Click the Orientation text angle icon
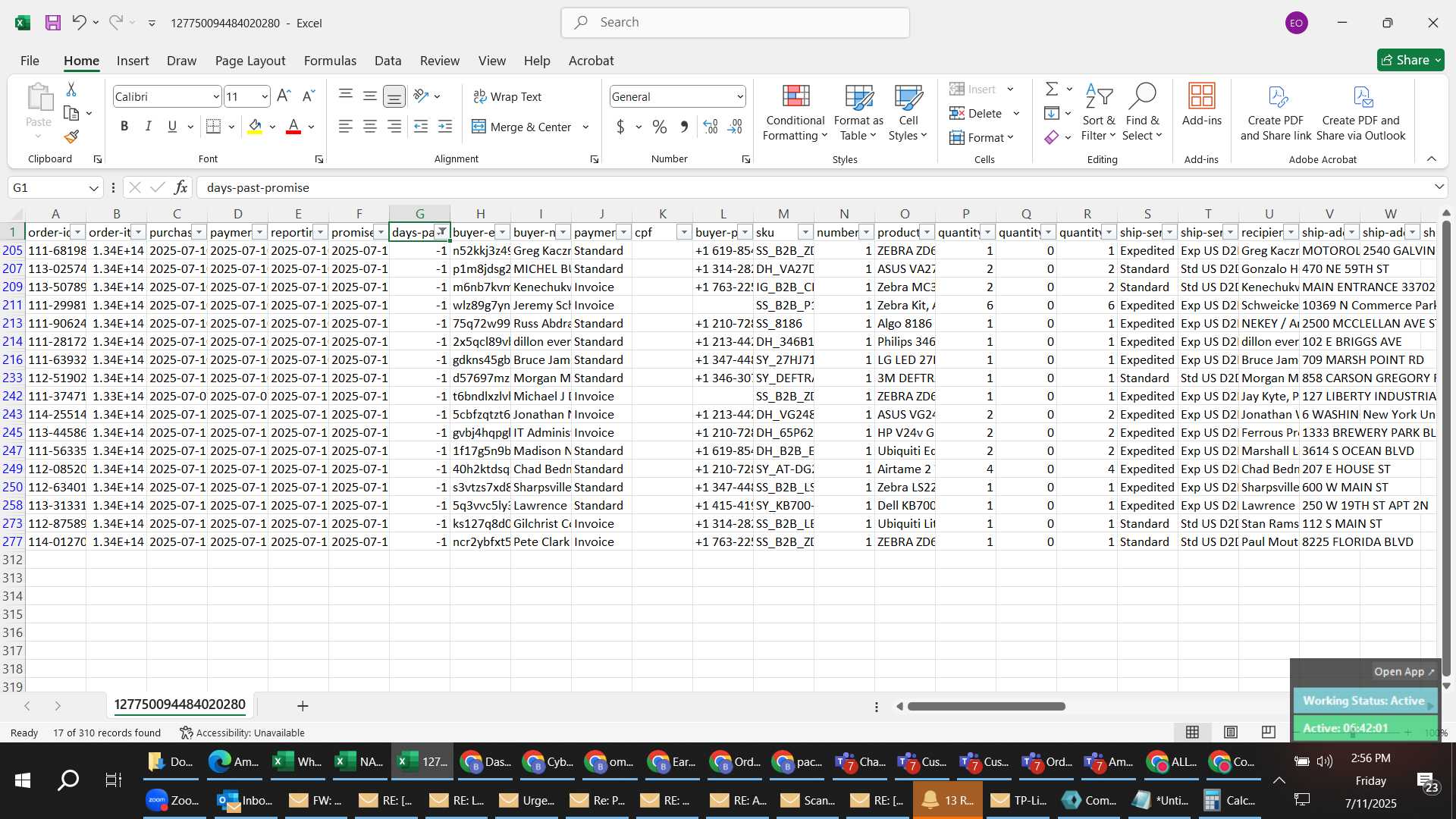This screenshot has width=1456, height=819. (422, 96)
